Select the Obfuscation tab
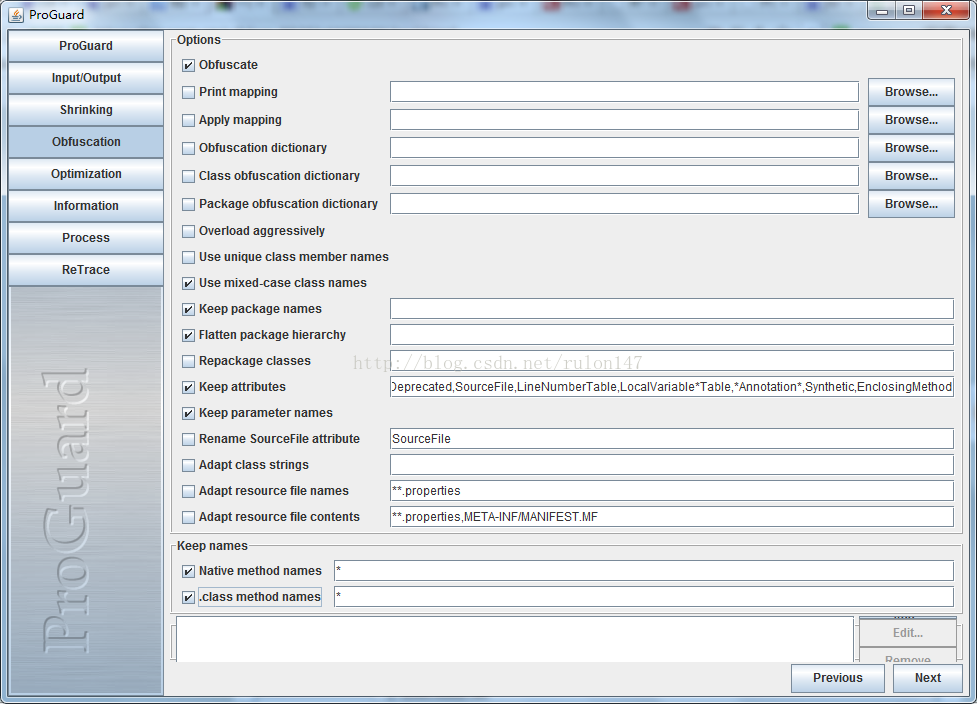The image size is (977, 704). 86,142
